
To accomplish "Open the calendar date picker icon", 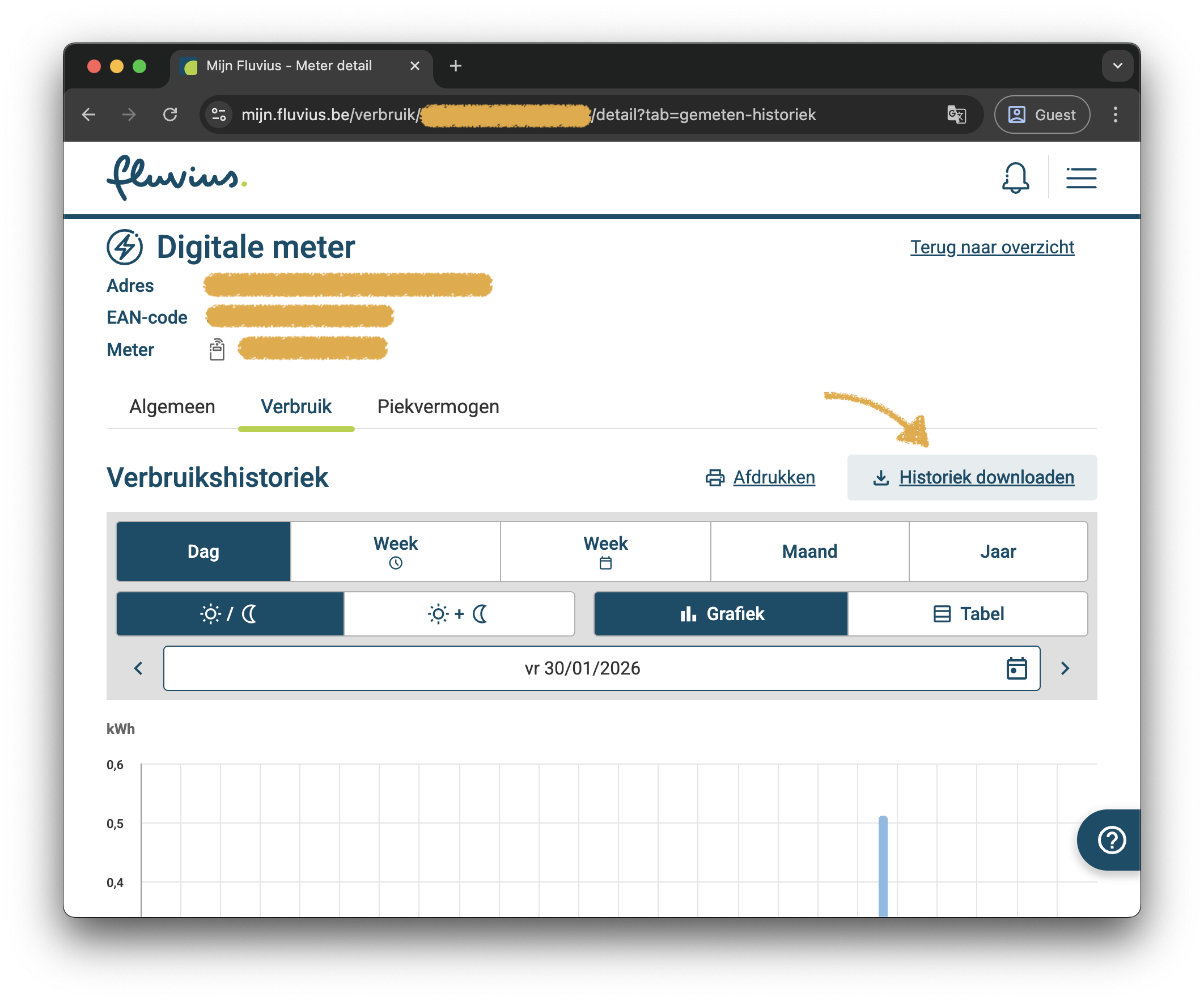I will (x=1016, y=668).
